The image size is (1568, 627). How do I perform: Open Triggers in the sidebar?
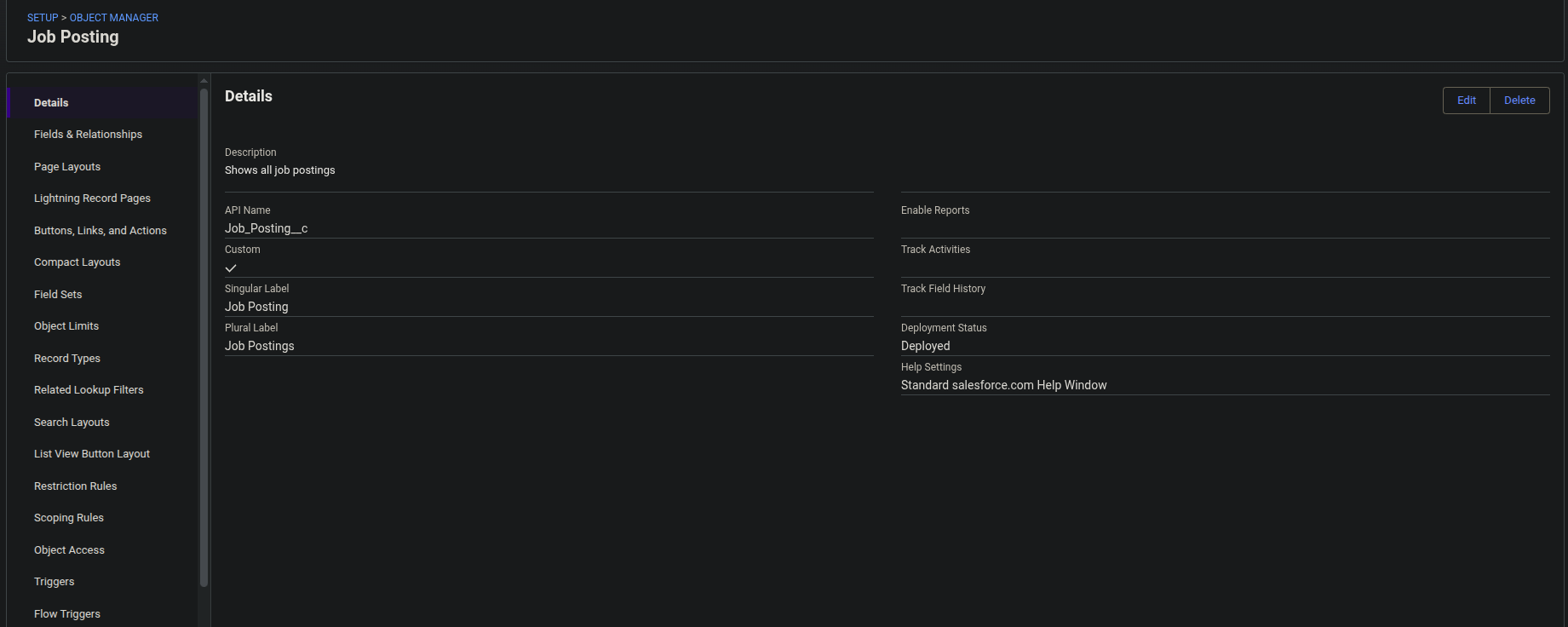coord(55,582)
